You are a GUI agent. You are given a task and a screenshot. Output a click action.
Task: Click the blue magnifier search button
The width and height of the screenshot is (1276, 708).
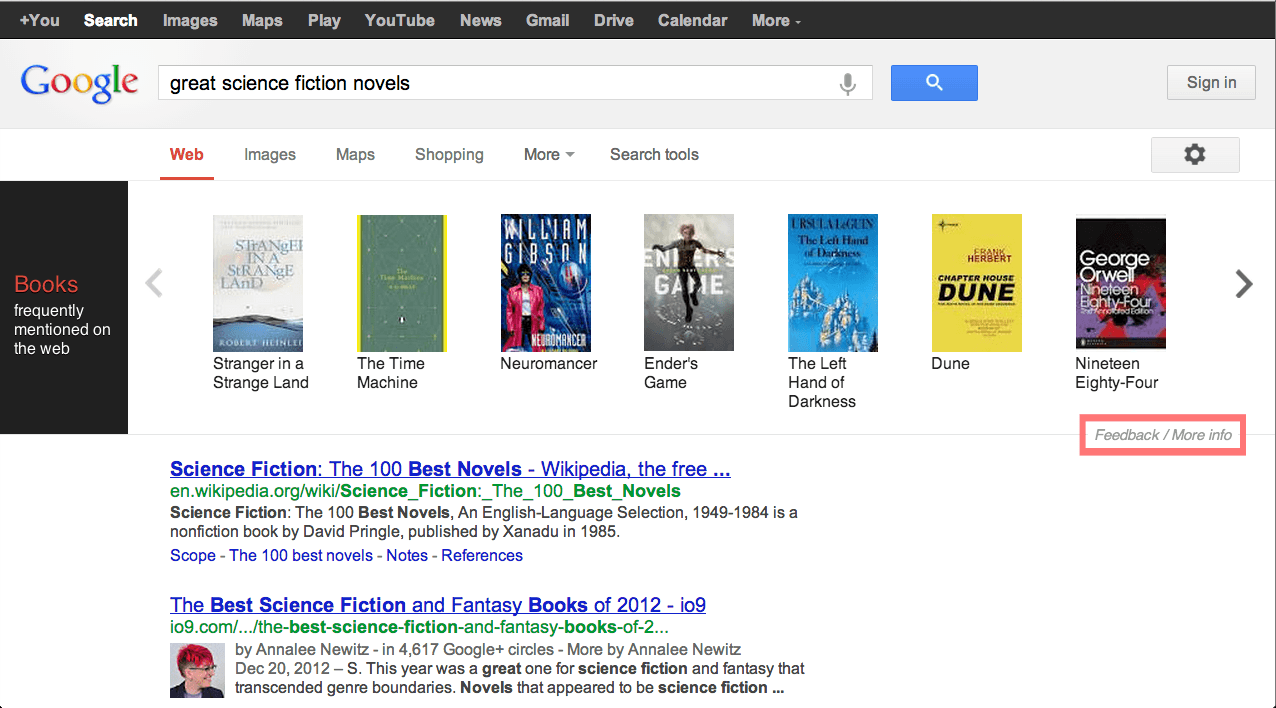[934, 83]
